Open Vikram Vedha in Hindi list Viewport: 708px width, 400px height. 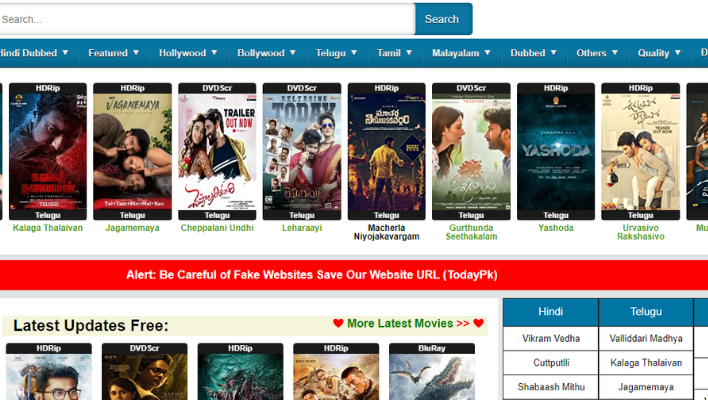[551, 339]
